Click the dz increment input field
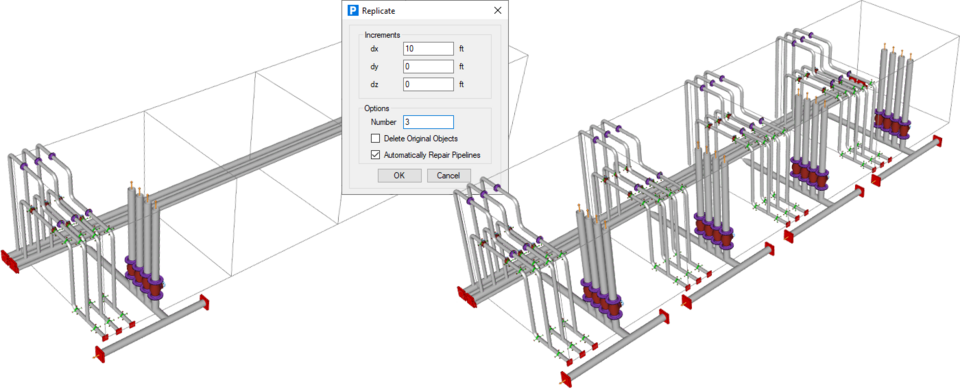Screen dimensions: 960x389 428,85
